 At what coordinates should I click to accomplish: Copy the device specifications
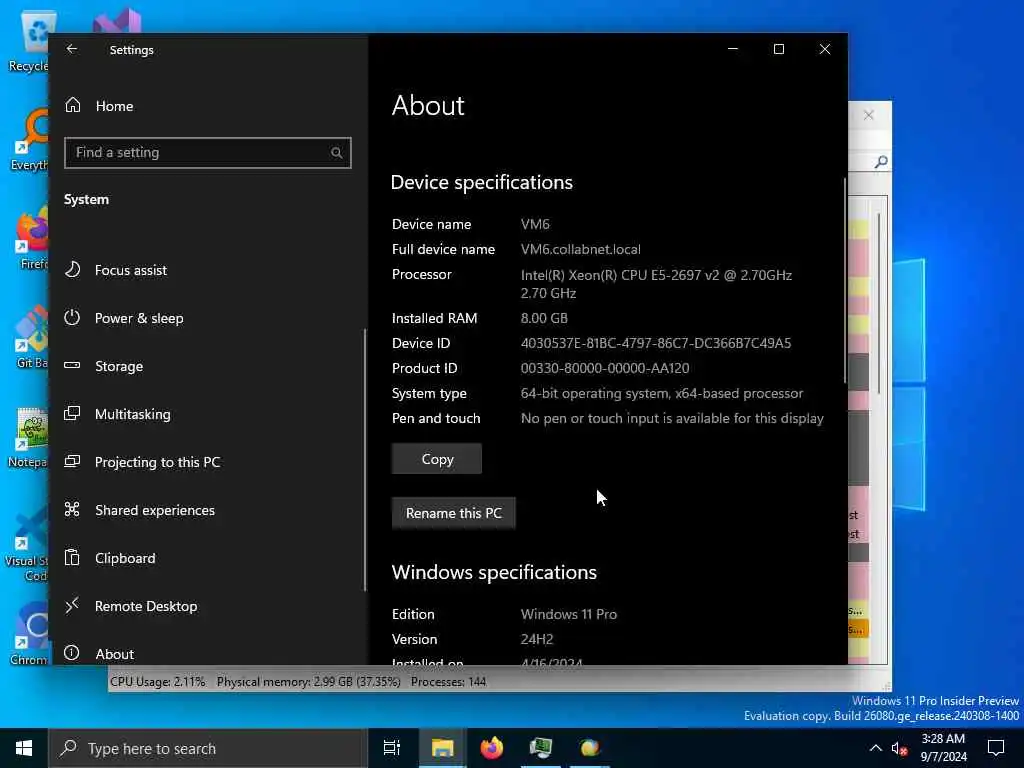pos(437,459)
